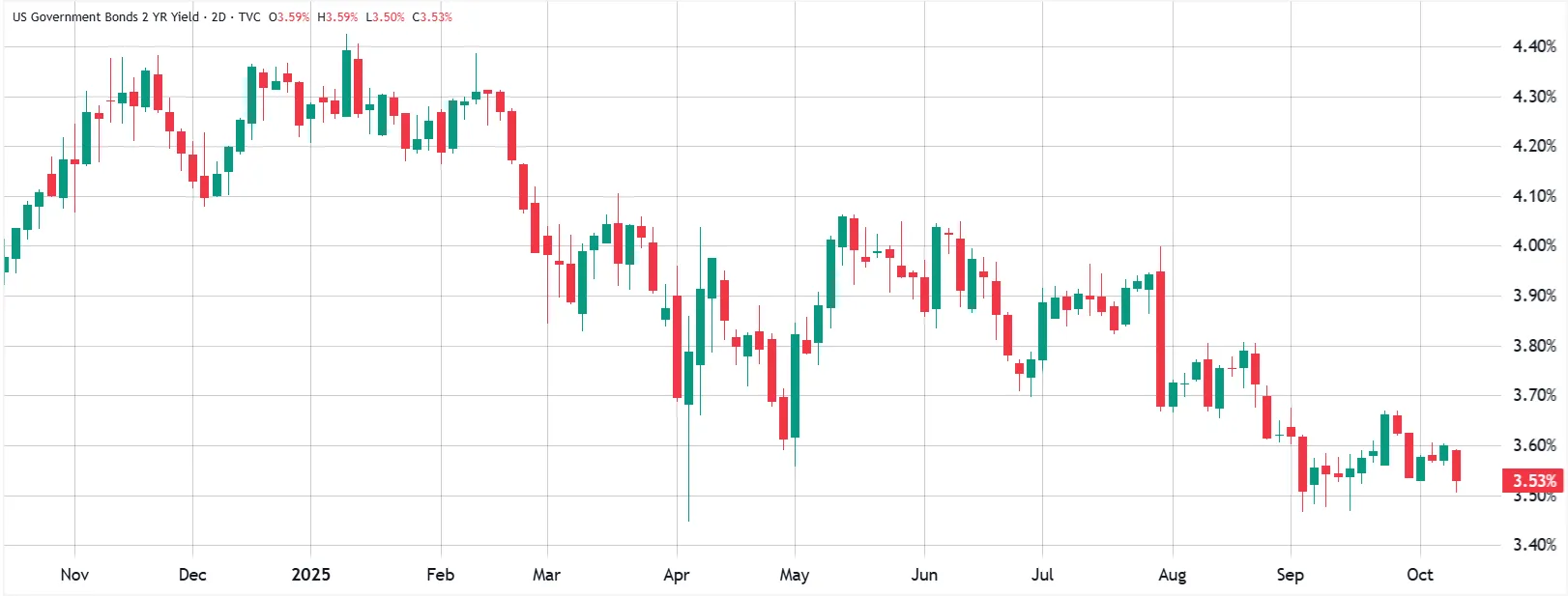This screenshot has width=1568, height=596.
Task: Click the Nov label on time axis
Action: [74, 575]
